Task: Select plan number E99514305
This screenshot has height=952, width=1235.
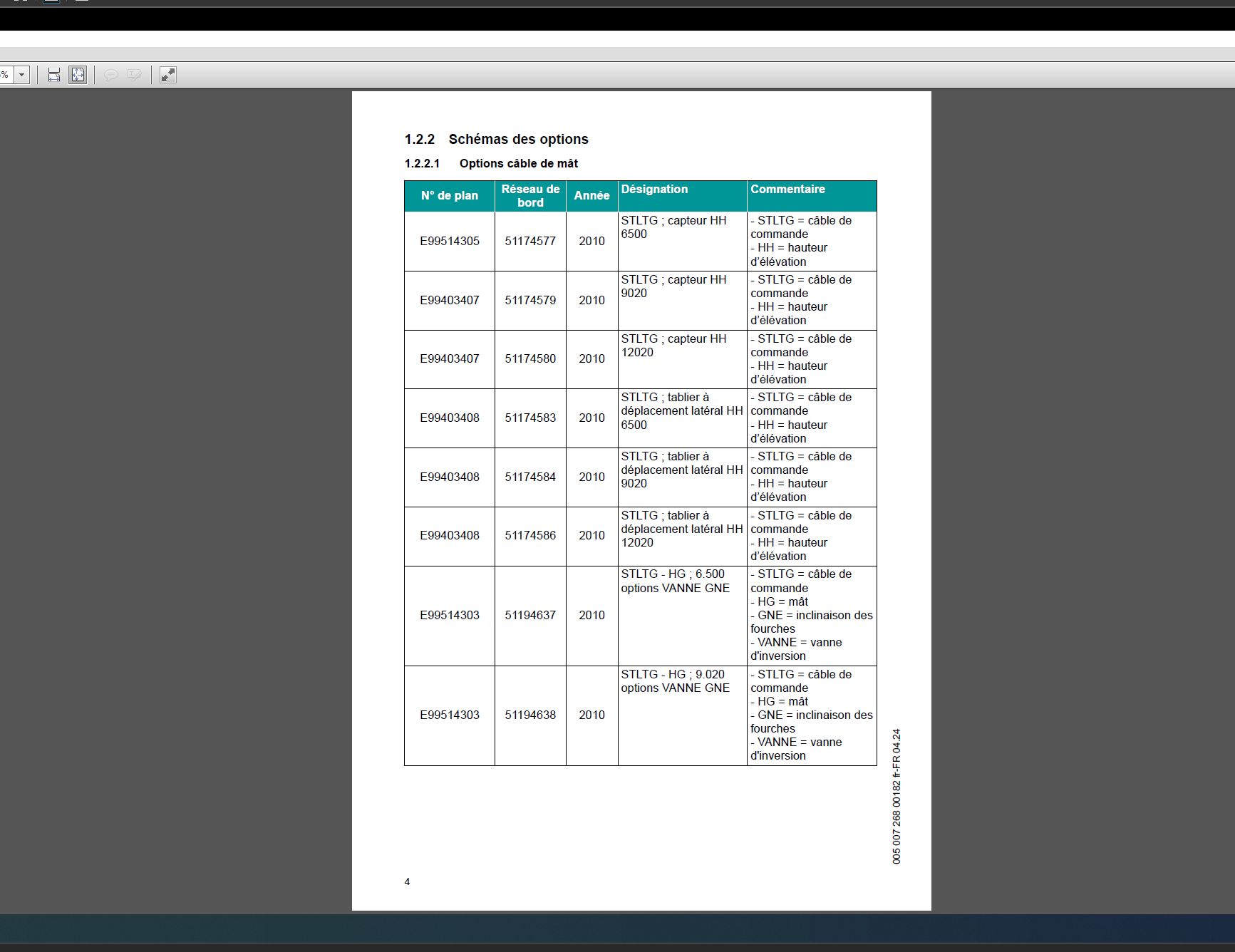Action: [x=450, y=241]
